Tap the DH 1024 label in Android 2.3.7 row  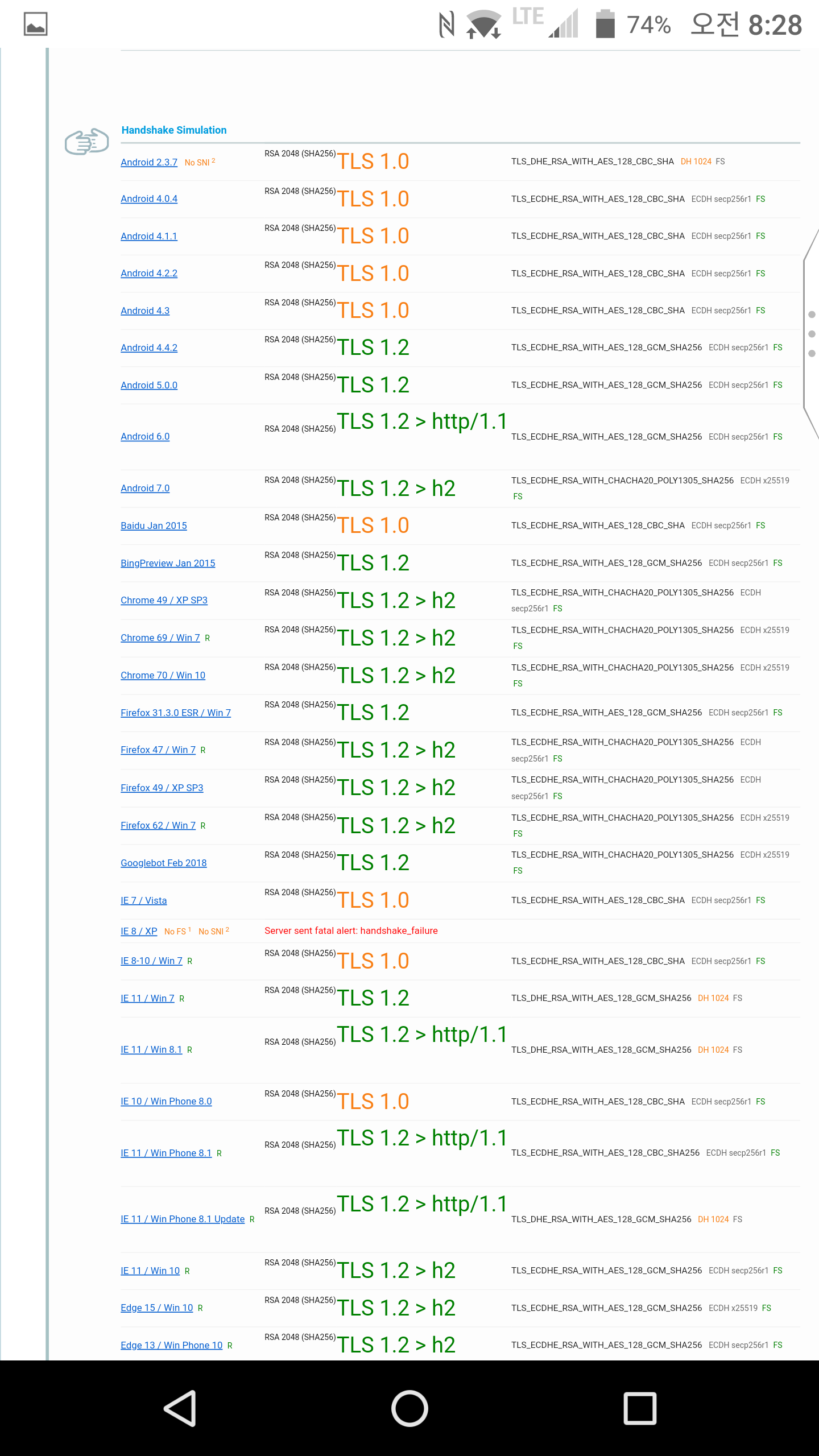[x=696, y=162]
